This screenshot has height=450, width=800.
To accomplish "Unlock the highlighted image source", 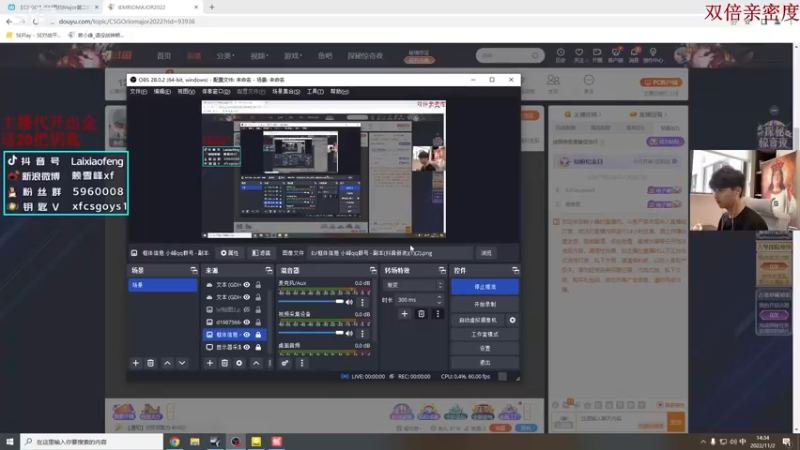I will [258, 335].
